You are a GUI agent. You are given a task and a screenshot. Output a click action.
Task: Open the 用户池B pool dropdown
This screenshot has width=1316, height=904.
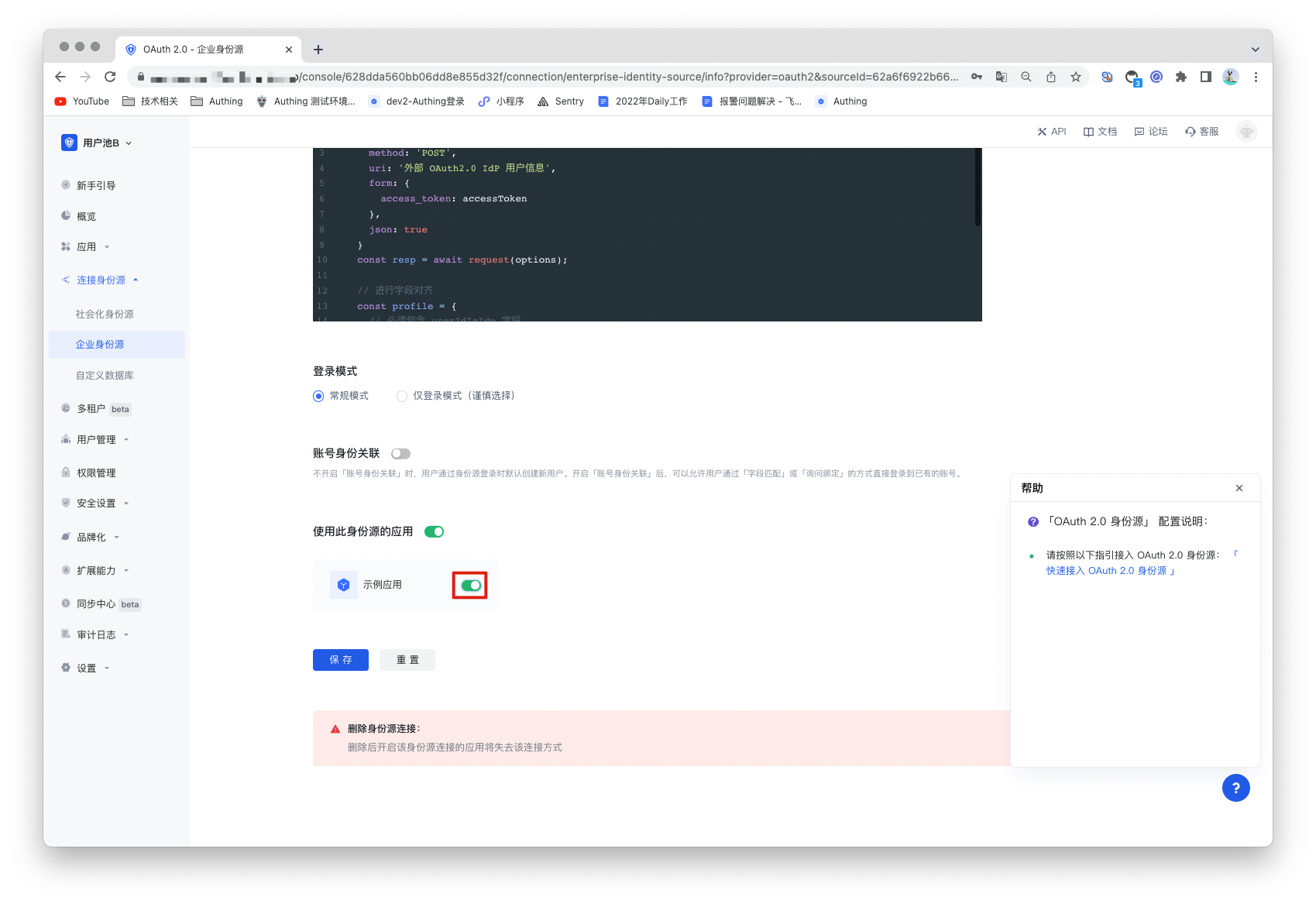tap(98, 143)
